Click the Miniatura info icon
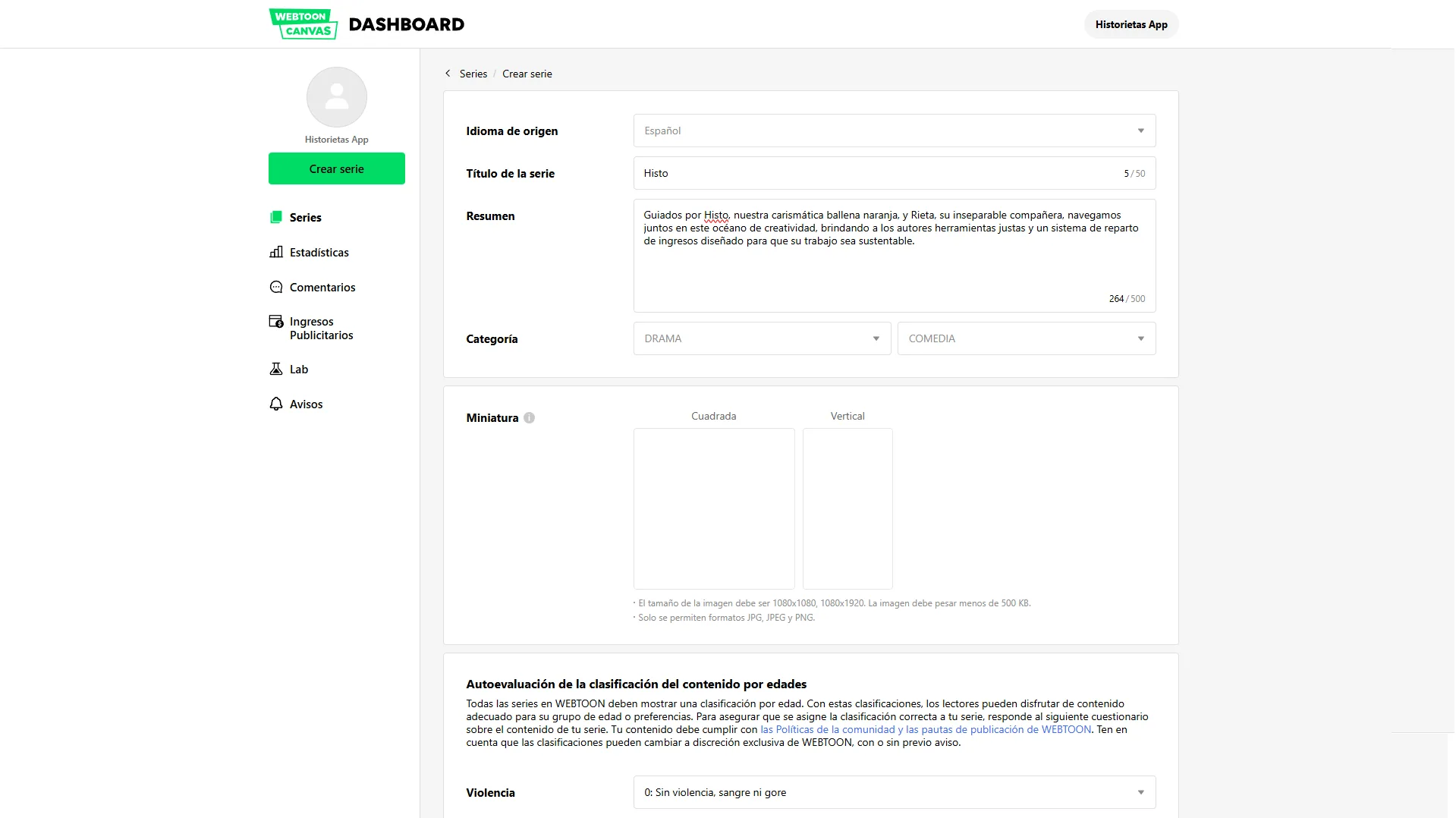The width and height of the screenshot is (1456, 818). tap(530, 417)
